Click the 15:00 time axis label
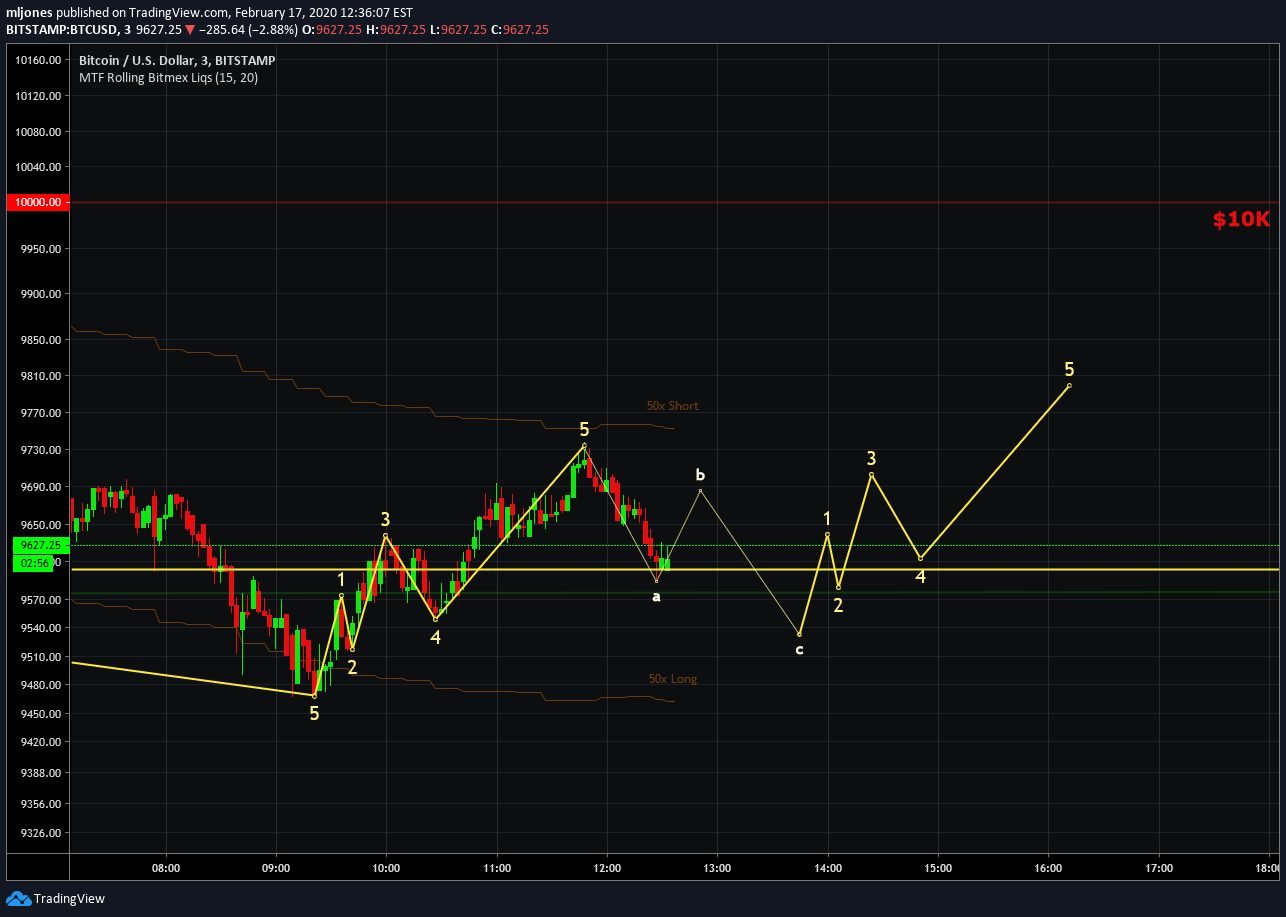Screen dimensions: 1286x917 point(938,868)
